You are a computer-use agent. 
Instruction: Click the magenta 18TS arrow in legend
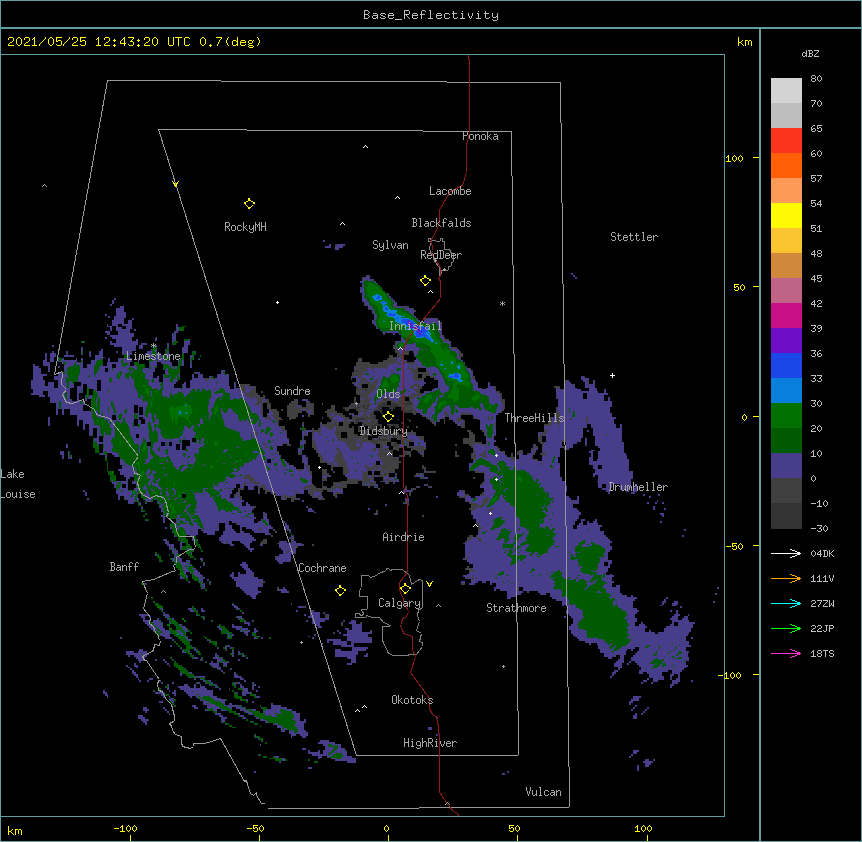786,653
